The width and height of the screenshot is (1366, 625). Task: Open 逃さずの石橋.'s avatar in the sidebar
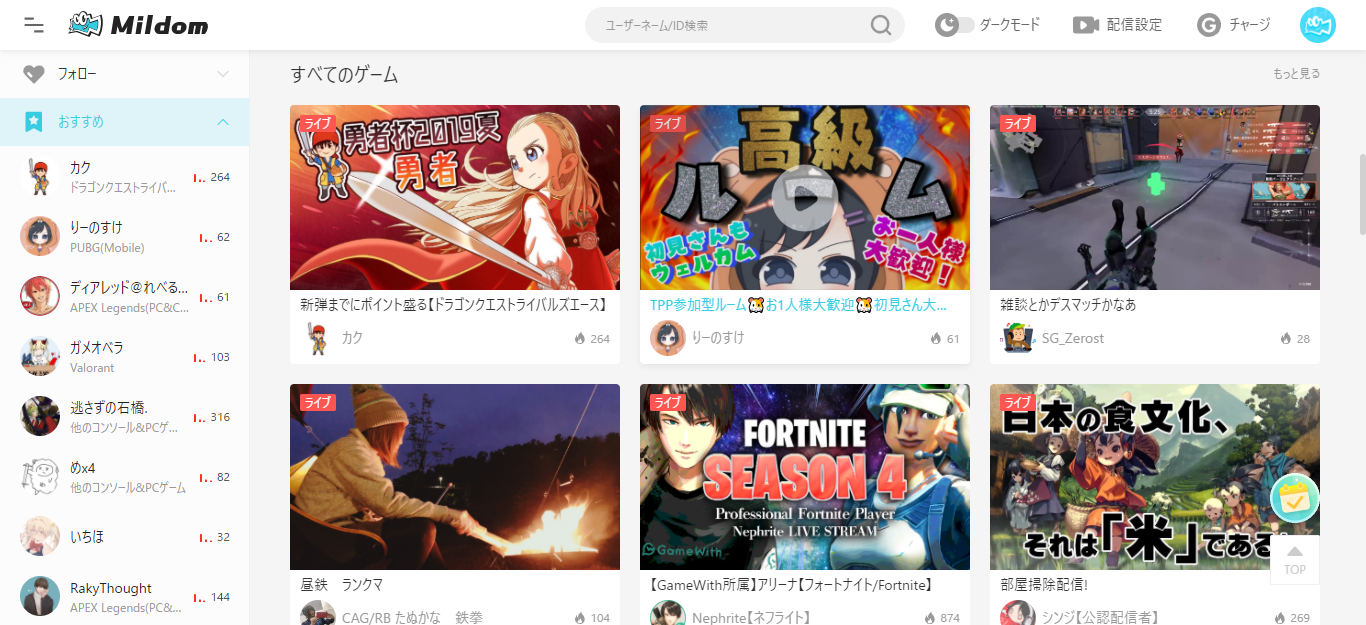[40, 416]
